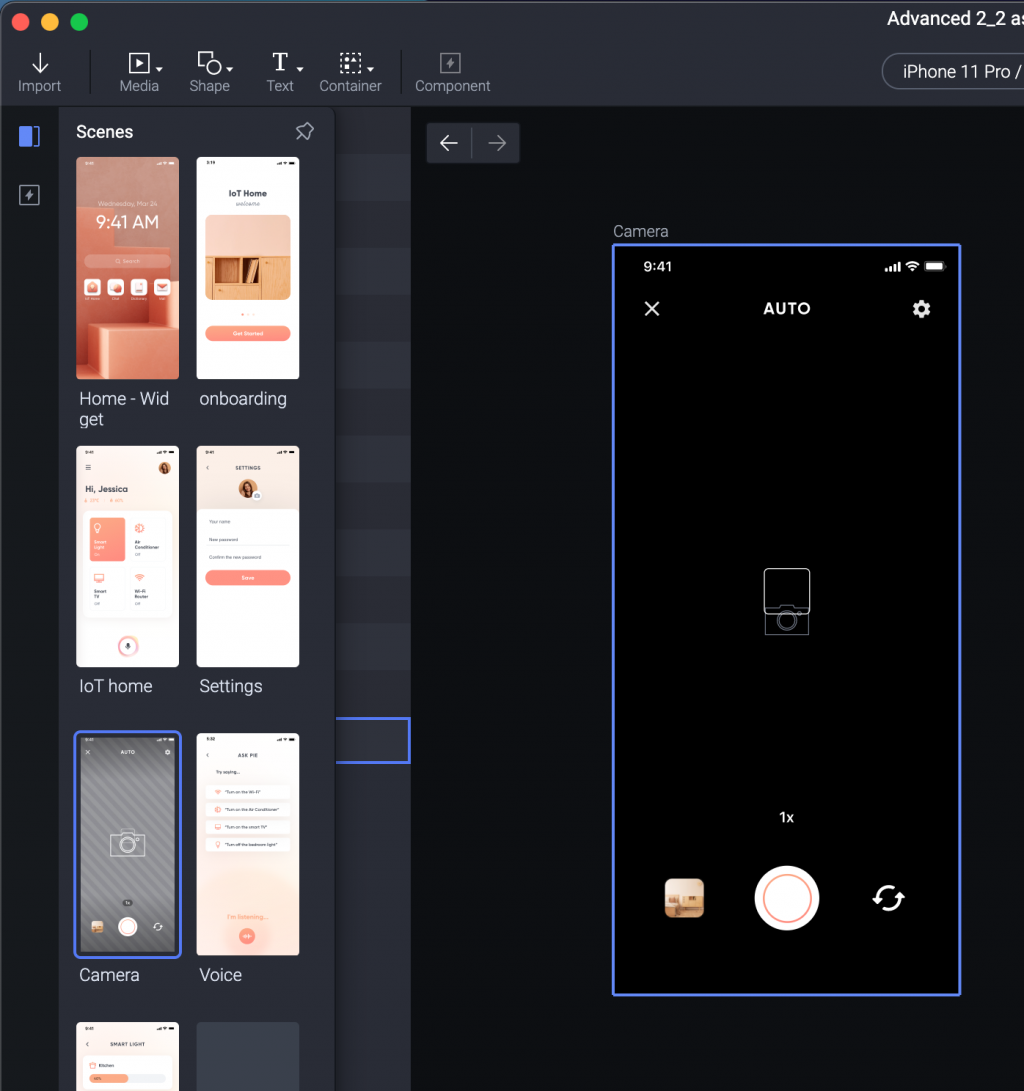The width and height of the screenshot is (1024, 1091).
Task: Click the gallery photo thumbnail in camera screen
Action: [x=685, y=898]
